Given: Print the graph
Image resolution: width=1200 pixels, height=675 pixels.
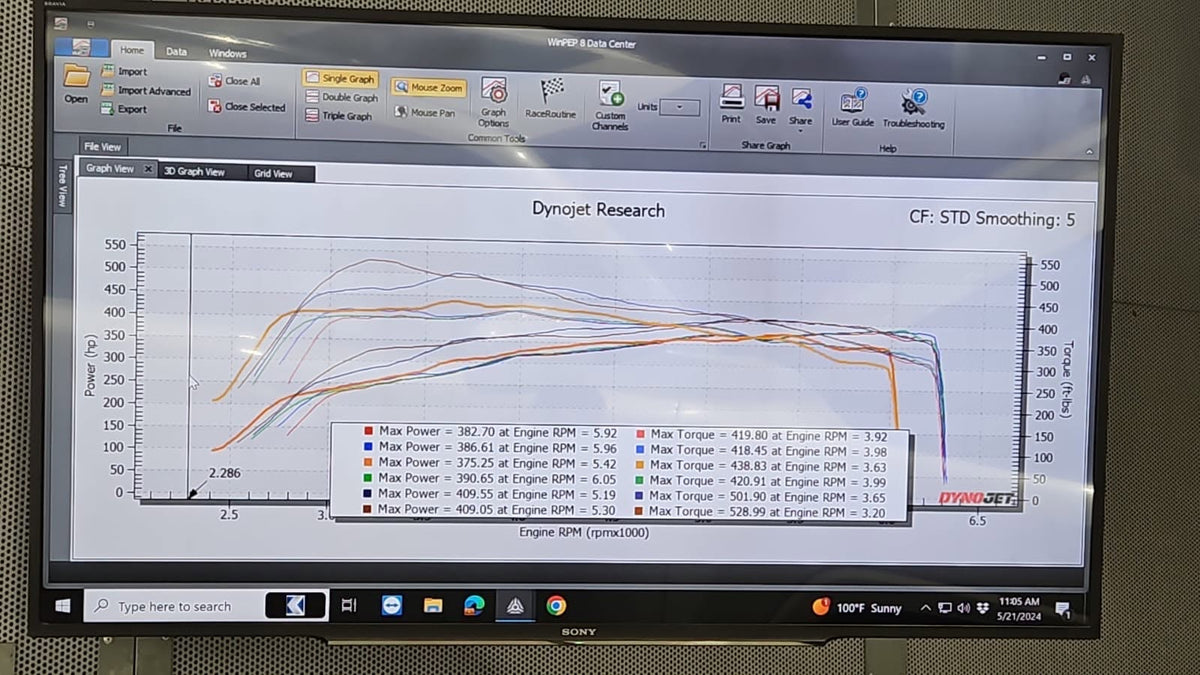Looking at the screenshot, I should (x=731, y=105).
